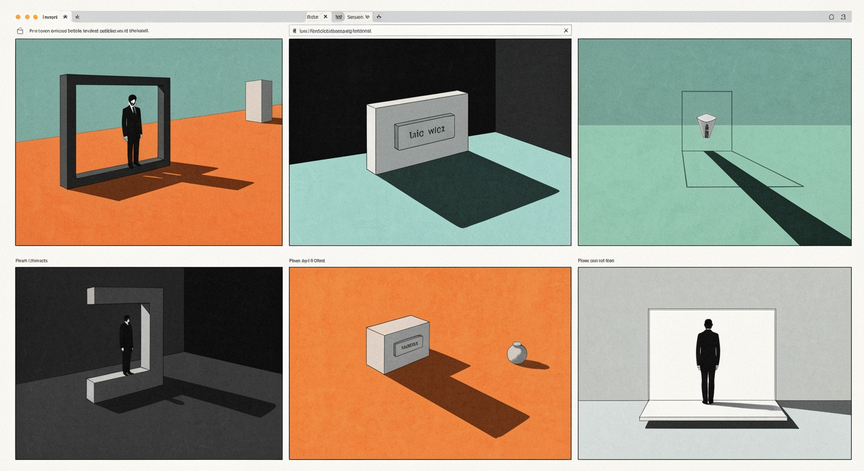864x471 pixels.
Task: Select the first tab at the top left
Action: [50, 17]
